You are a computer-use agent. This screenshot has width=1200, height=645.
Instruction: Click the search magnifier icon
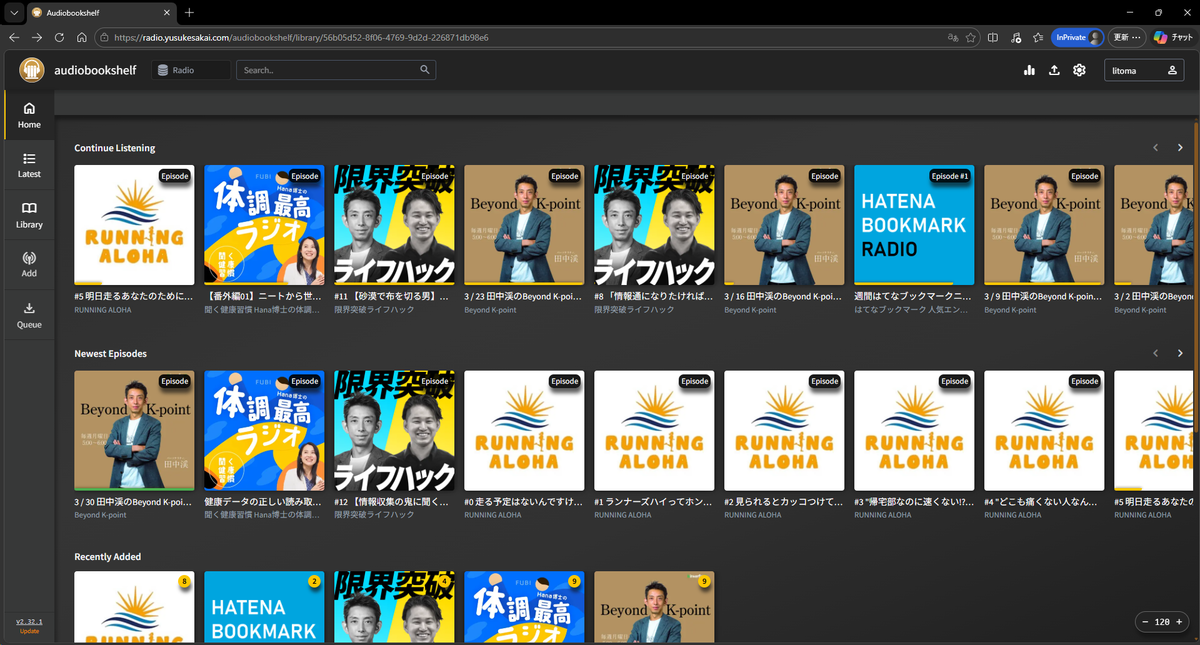tap(425, 70)
